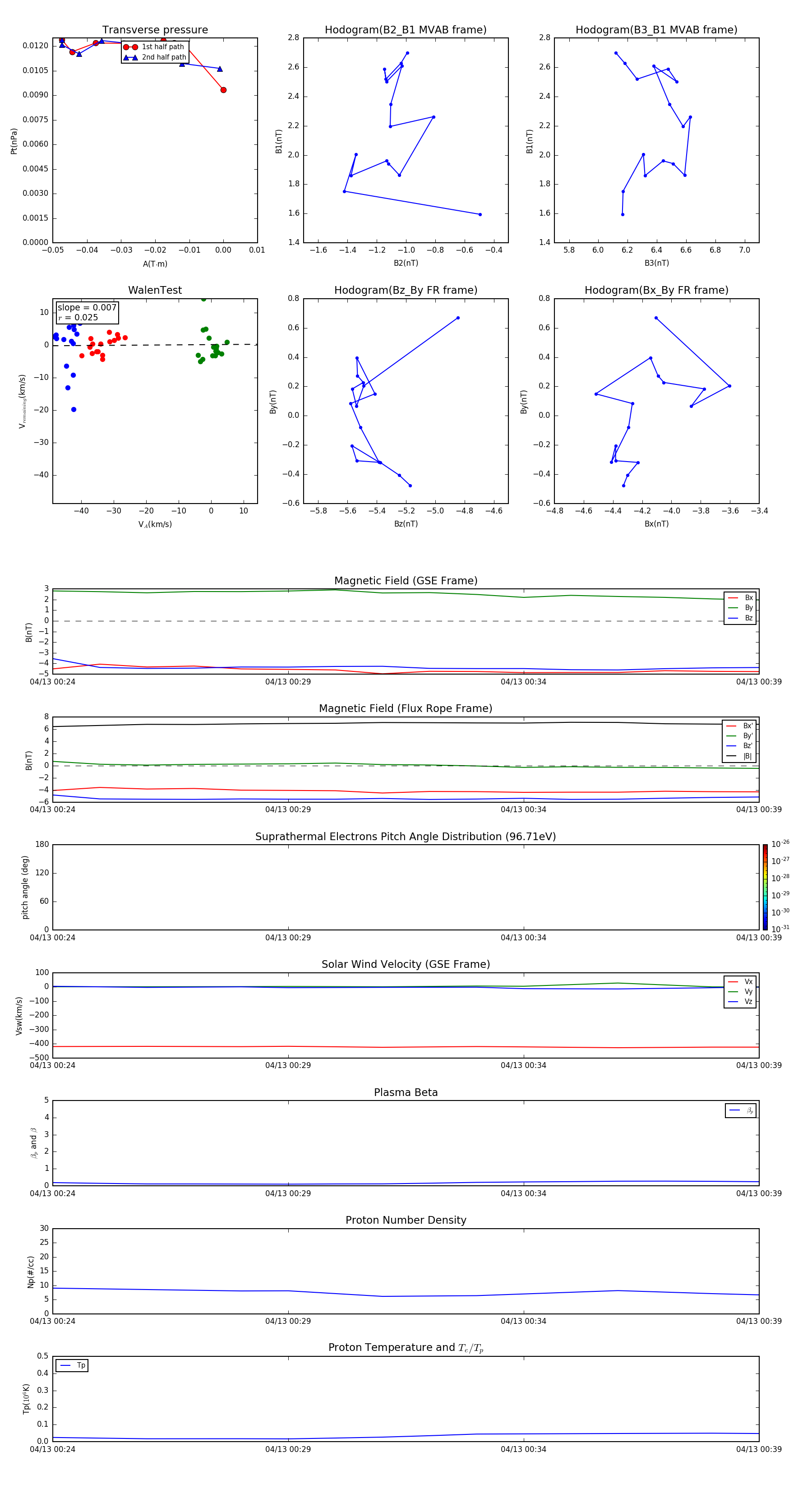Click the 'Bx' legend entry in GSE plot

point(740,598)
